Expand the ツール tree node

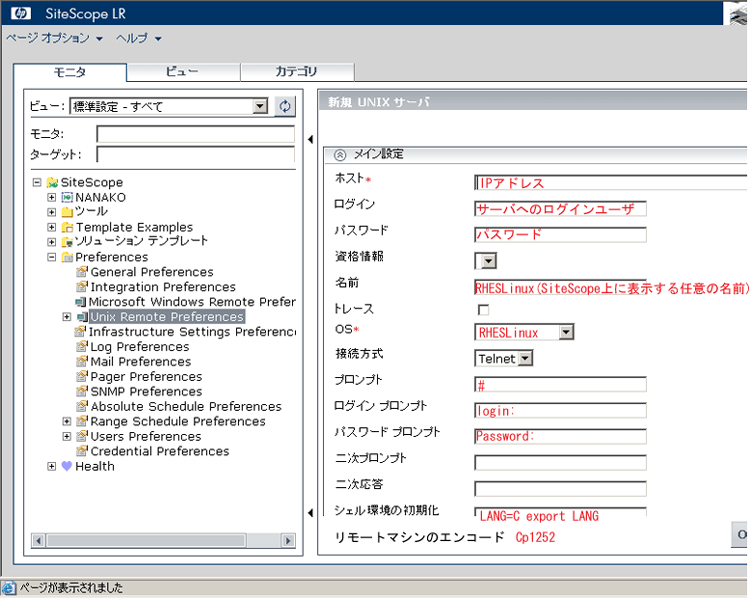click(x=52, y=212)
